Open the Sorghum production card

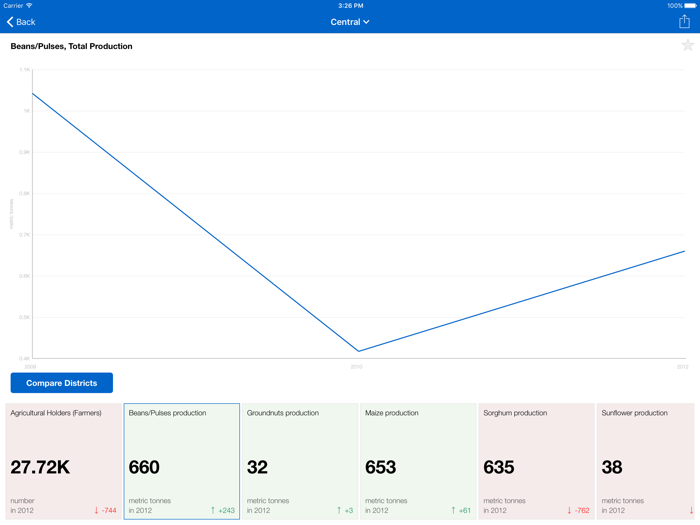coord(536,461)
